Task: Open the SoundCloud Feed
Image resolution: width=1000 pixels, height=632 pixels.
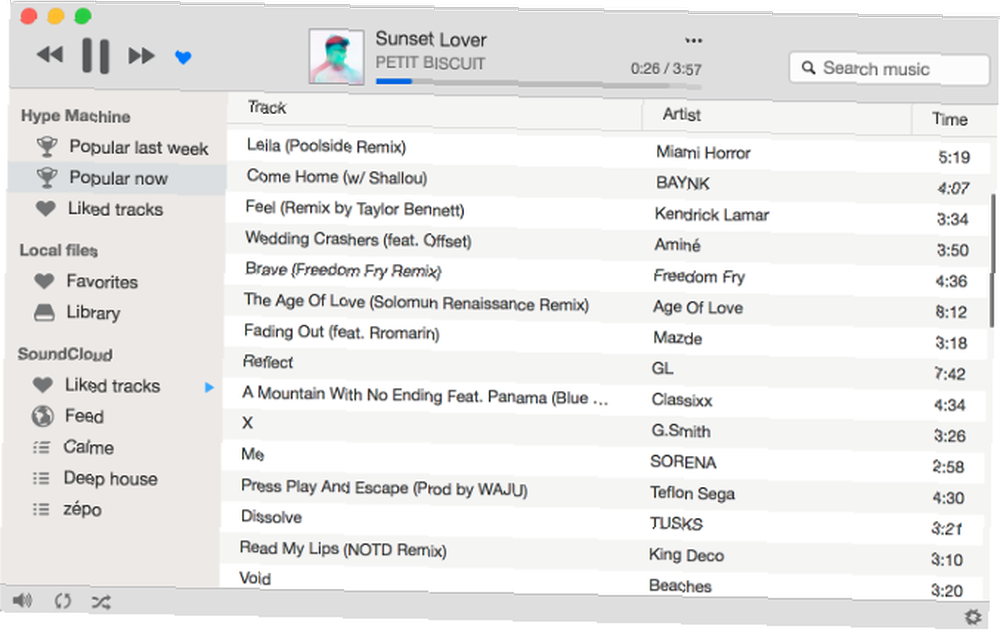Action: [84, 416]
